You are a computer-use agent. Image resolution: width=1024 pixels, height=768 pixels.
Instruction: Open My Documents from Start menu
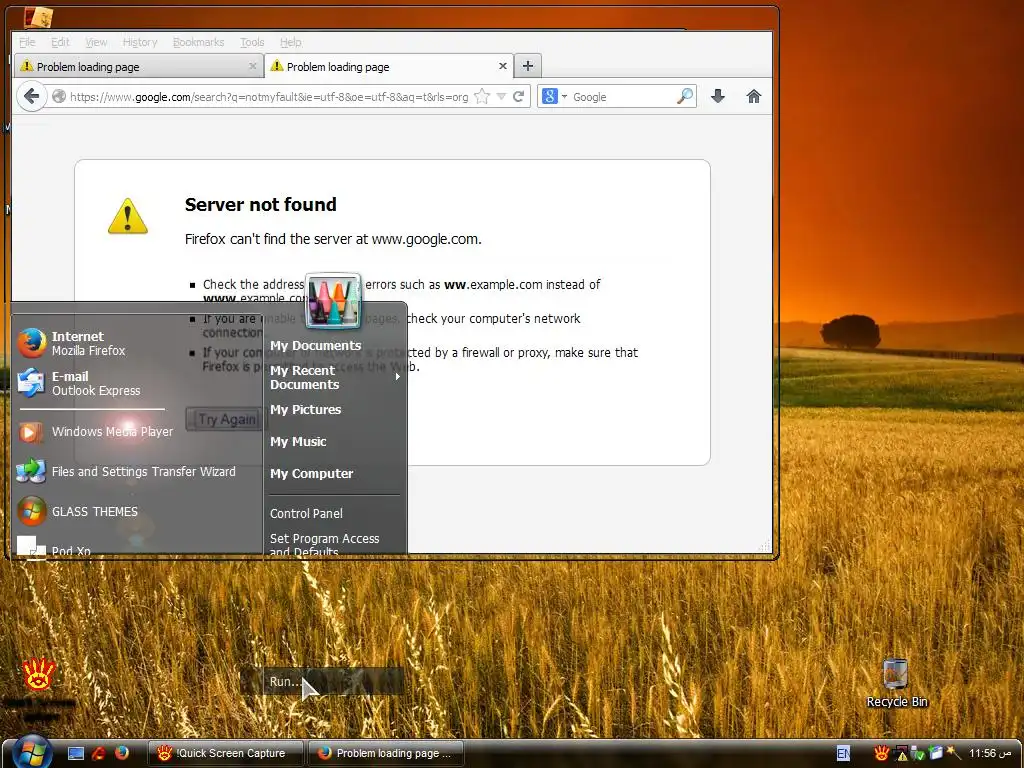click(x=315, y=345)
